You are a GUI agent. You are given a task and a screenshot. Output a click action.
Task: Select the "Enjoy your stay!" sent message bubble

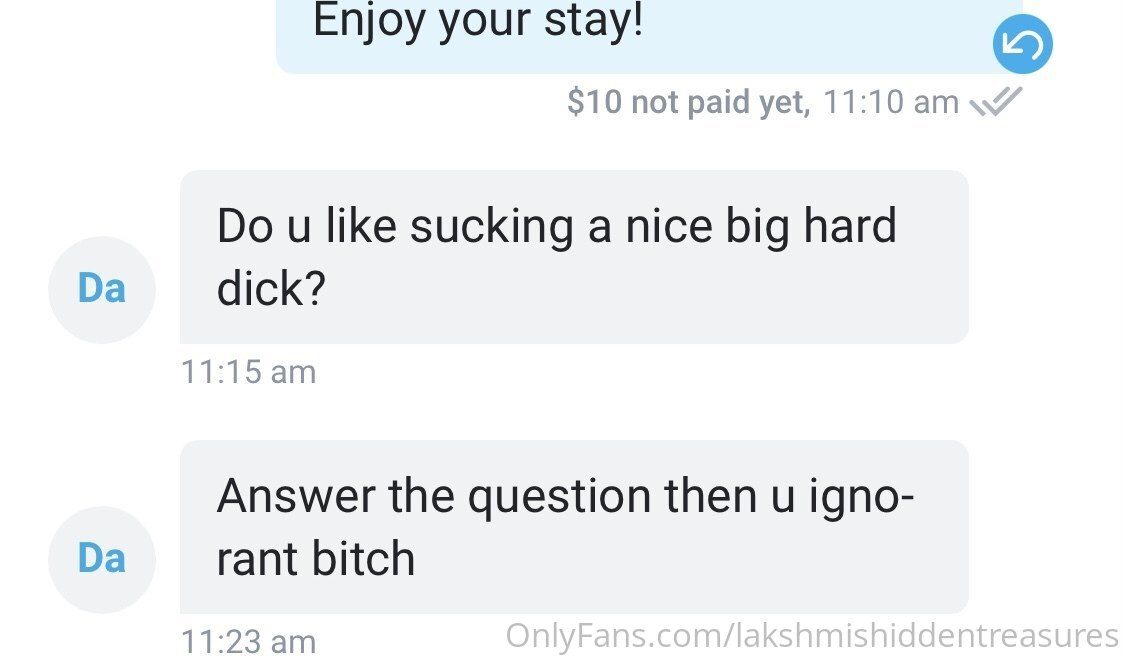[x=649, y=36]
